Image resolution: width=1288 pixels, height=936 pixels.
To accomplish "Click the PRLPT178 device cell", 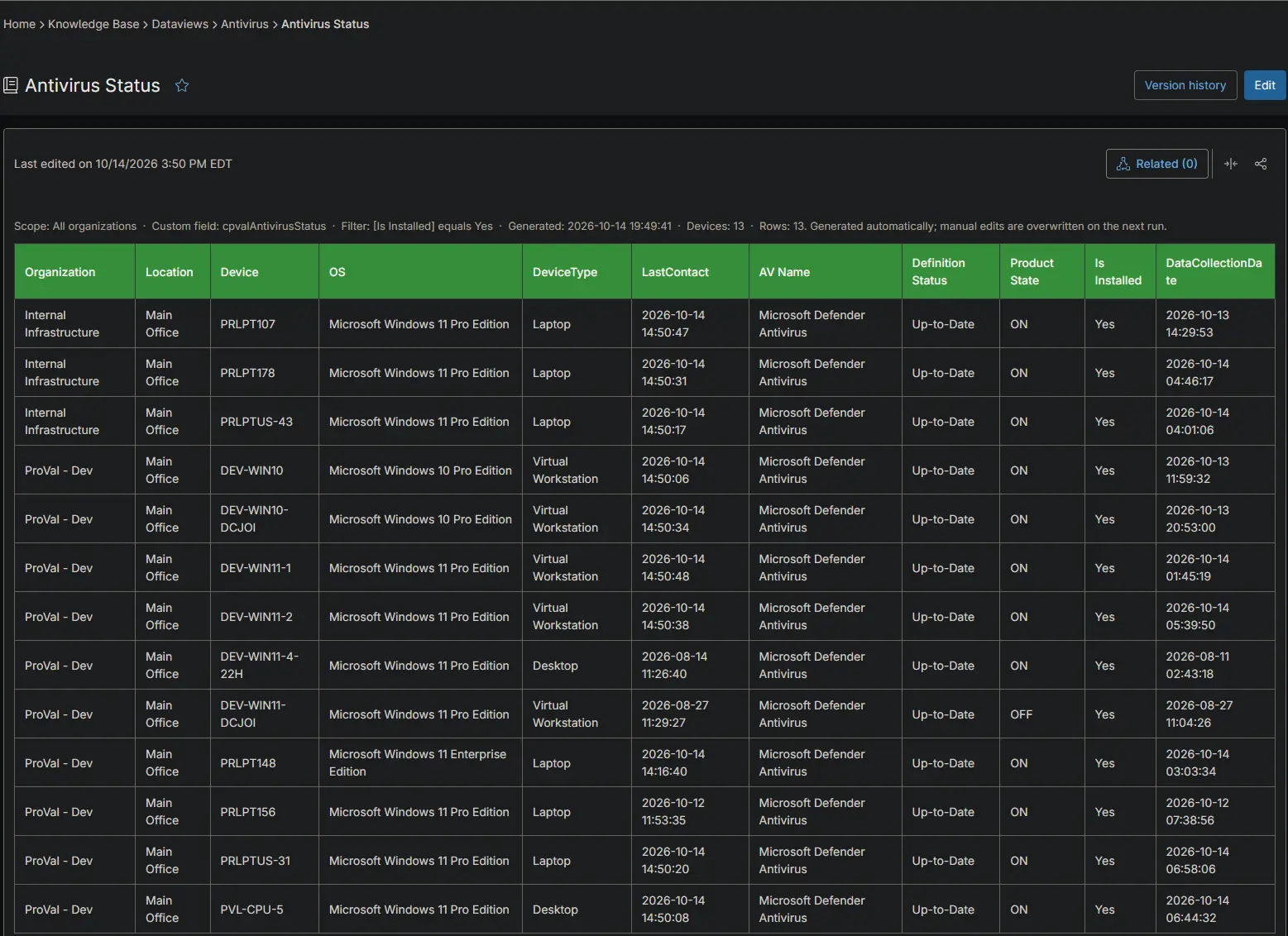I will (x=265, y=372).
